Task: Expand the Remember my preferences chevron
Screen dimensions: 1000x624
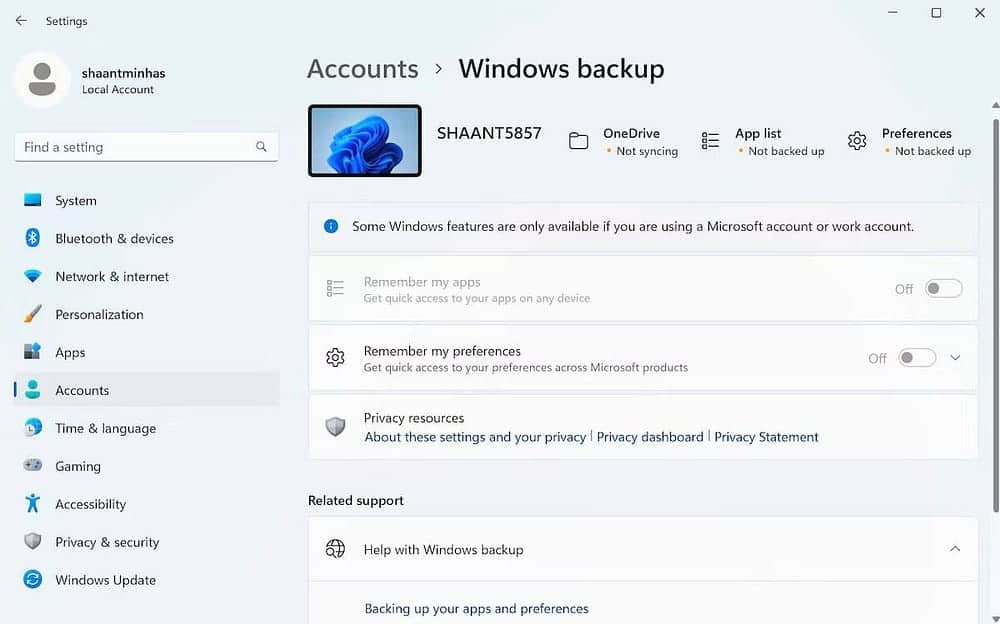Action: (955, 357)
